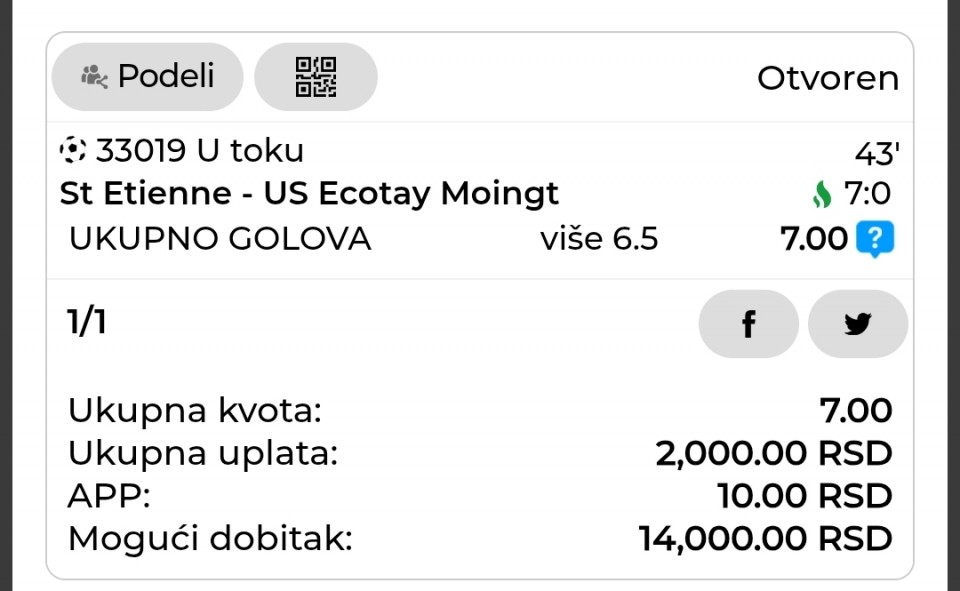Open the QR code button

(316, 76)
